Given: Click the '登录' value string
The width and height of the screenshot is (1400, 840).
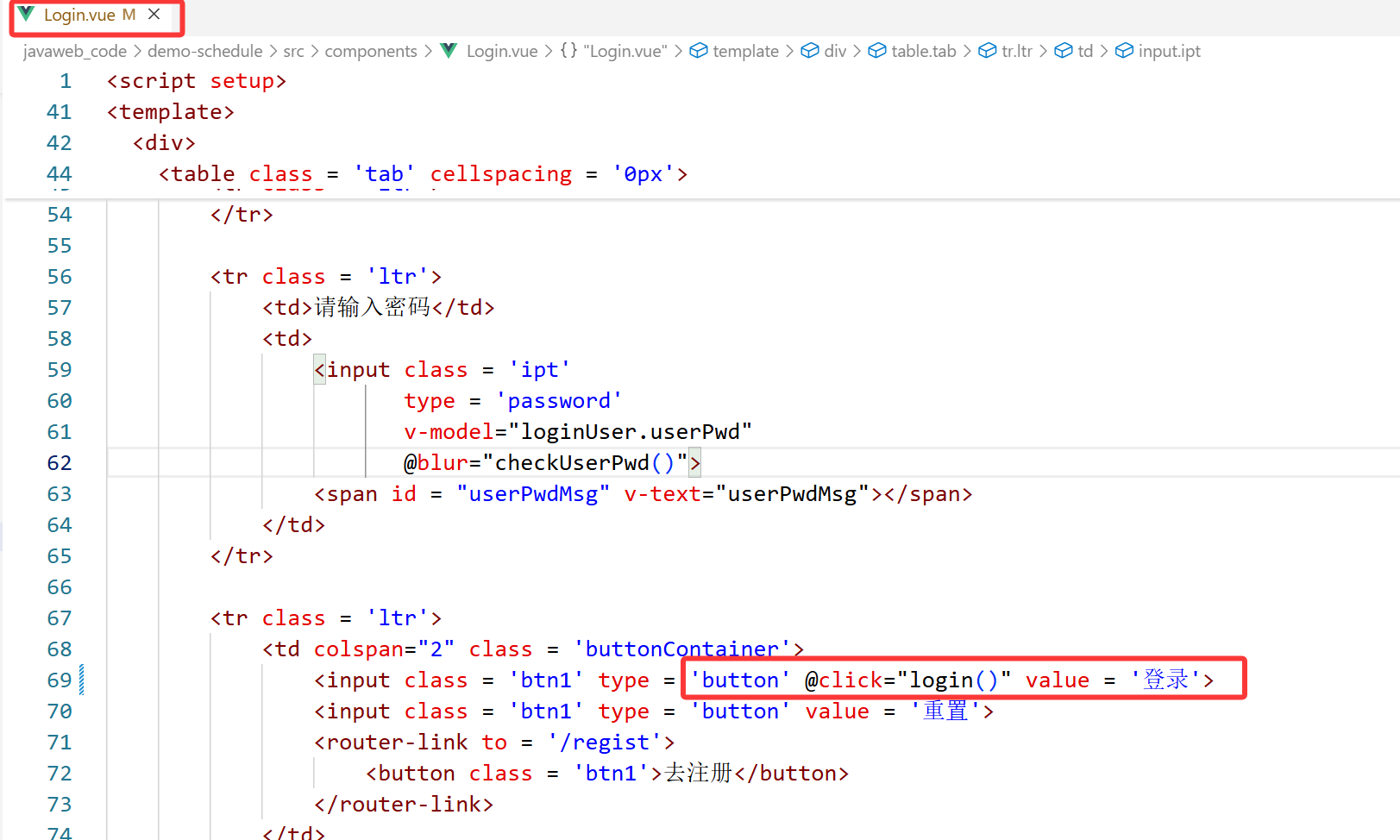Looking at the screenshot, I should [1166, 680].
